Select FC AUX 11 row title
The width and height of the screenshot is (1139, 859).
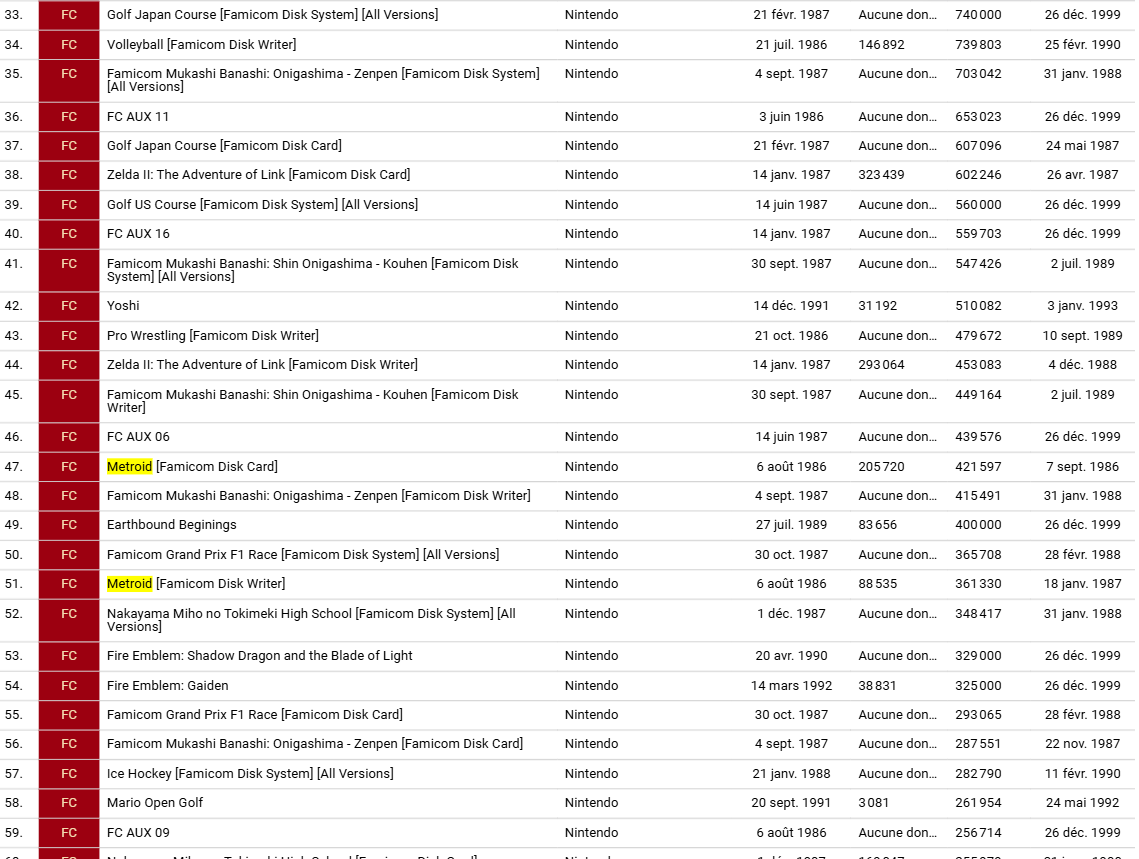click(137, 116)
